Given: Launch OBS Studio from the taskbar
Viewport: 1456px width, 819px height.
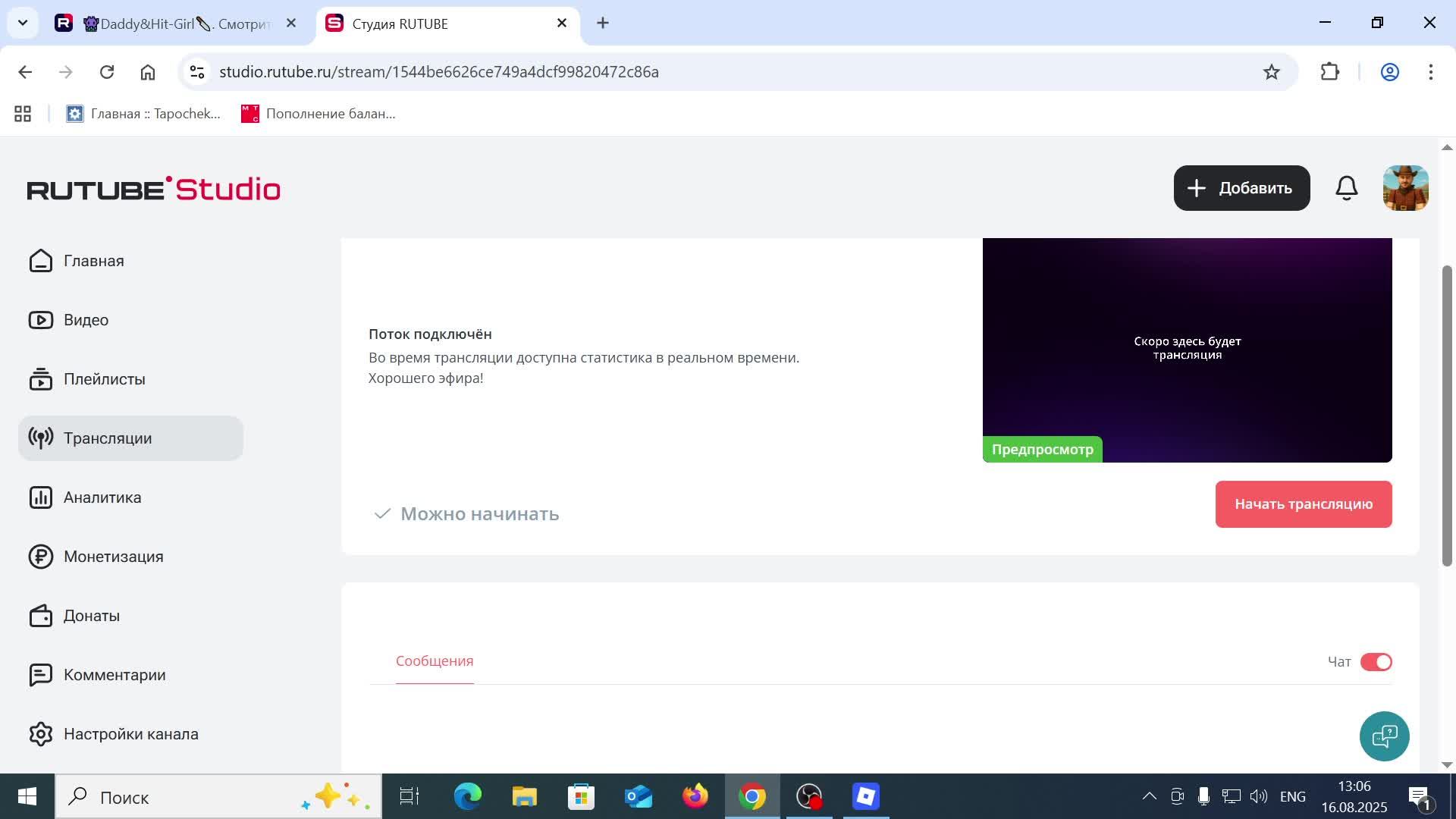Looking at the screenshot, I should [x=808, y=797].
